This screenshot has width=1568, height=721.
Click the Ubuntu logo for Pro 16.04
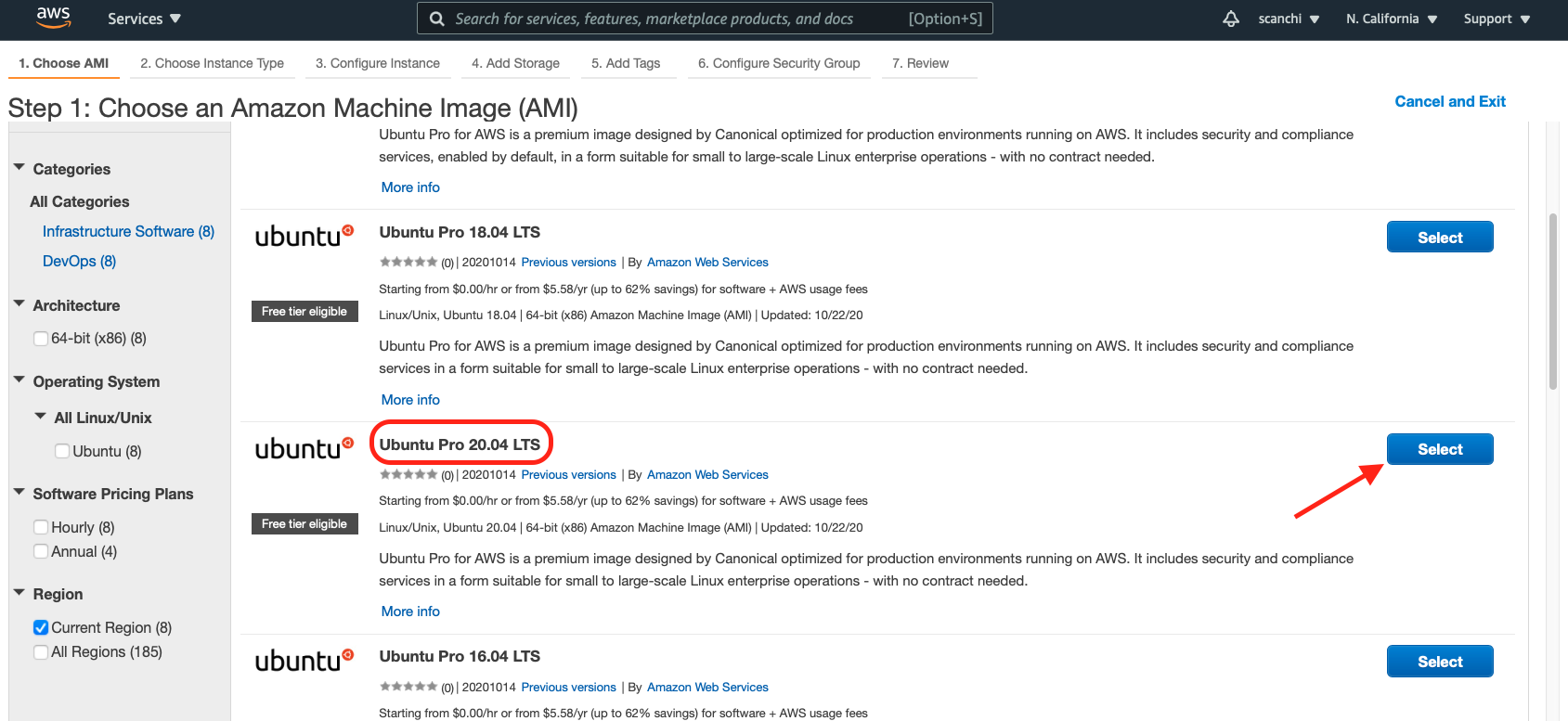[x=305, y=661]
